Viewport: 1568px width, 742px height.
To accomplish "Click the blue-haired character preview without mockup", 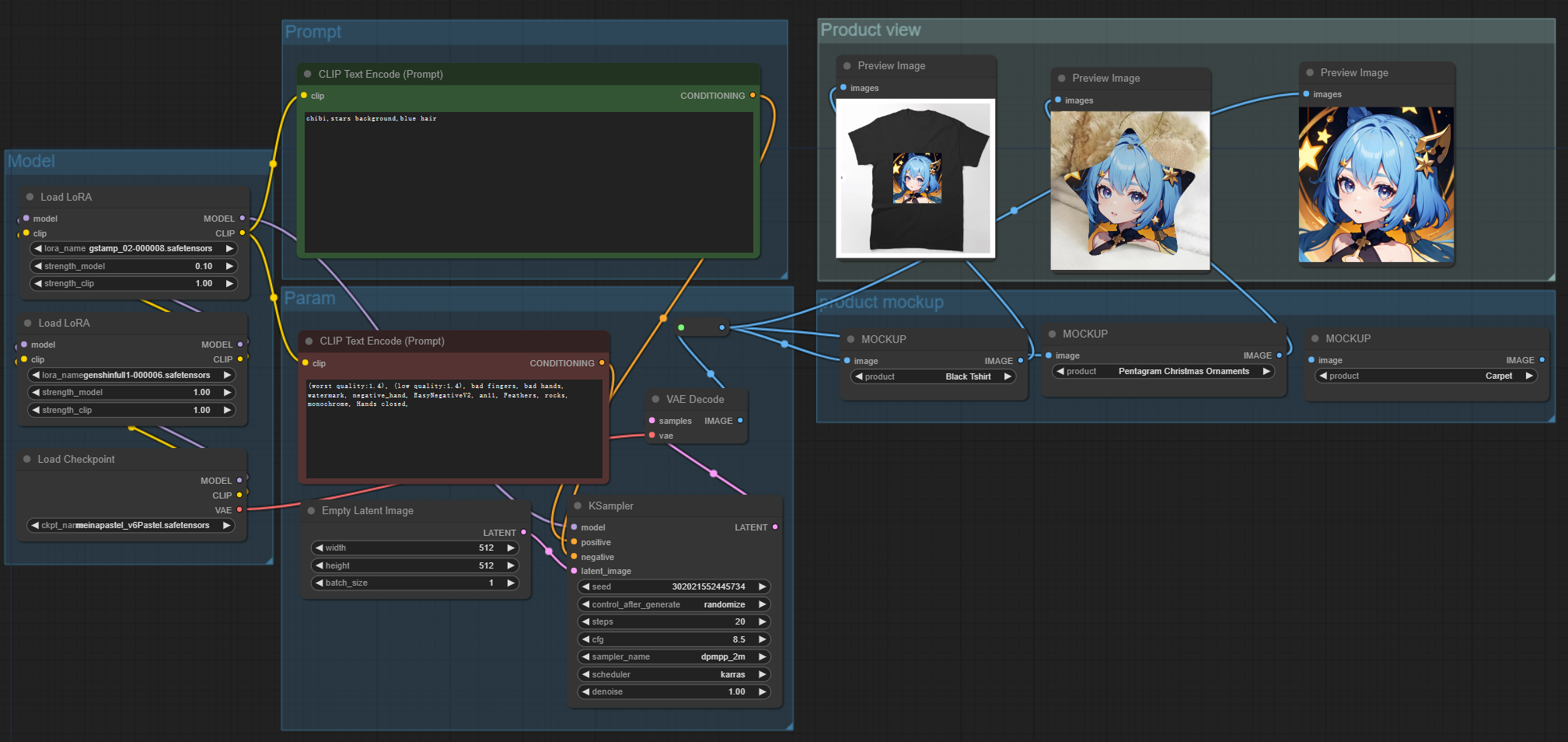I will pos(1376,184).
